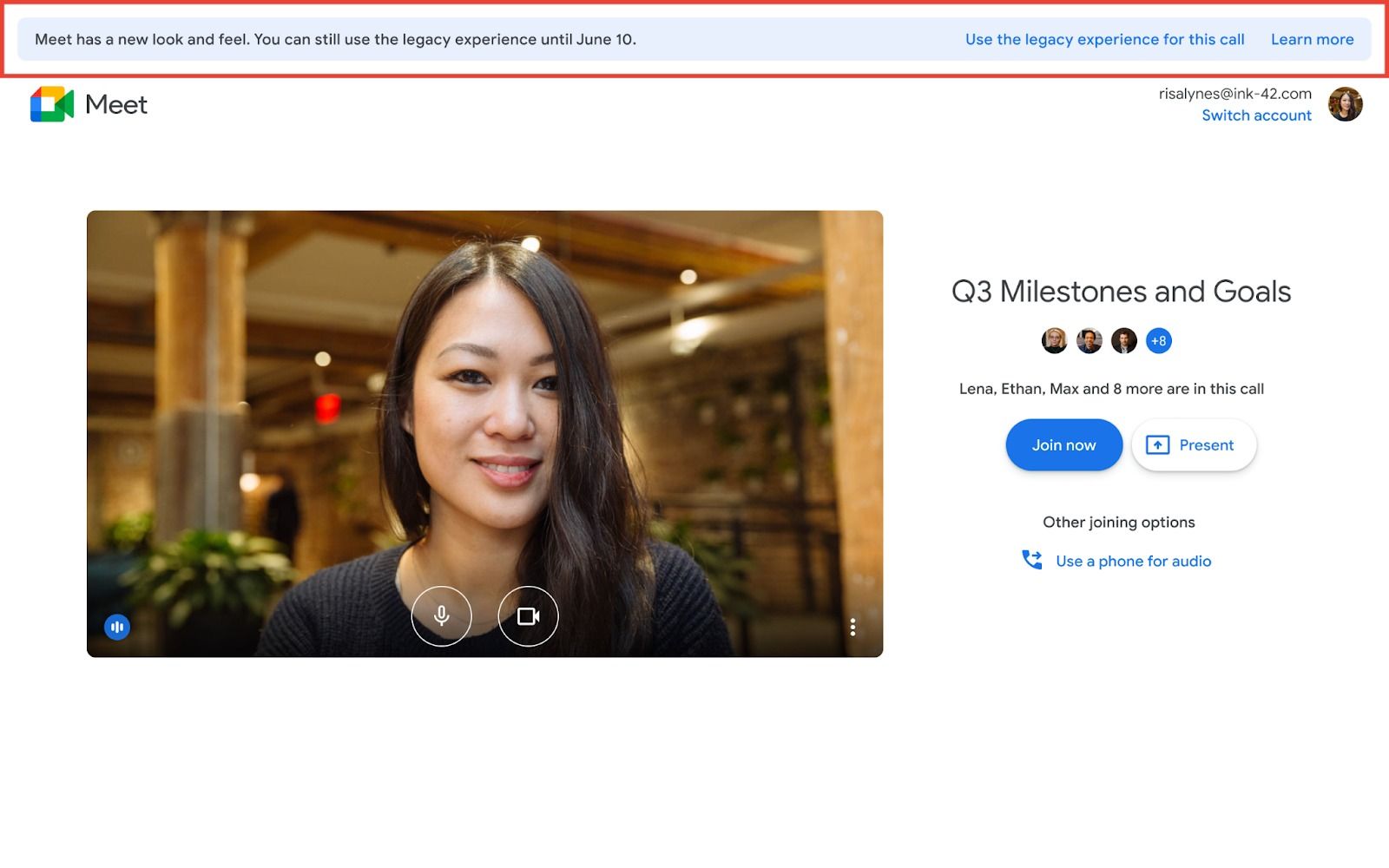Select Use a phone for audio
This screenshot has width=1389, height=868.
pos(1132,561)
